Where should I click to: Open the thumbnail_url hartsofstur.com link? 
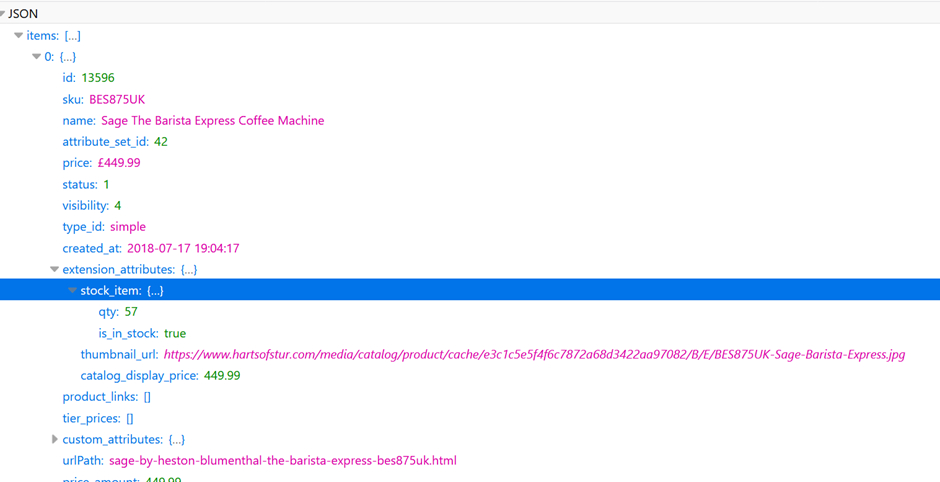(x=534, y=355)
